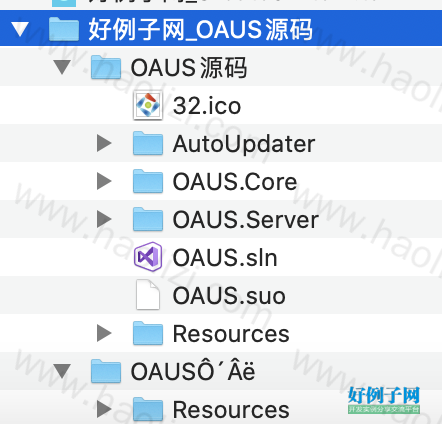The height and width of the screenshot is (424, 442).
Task: Click the OAUS.Core folder icon
Action: click(x=148, y=181)
